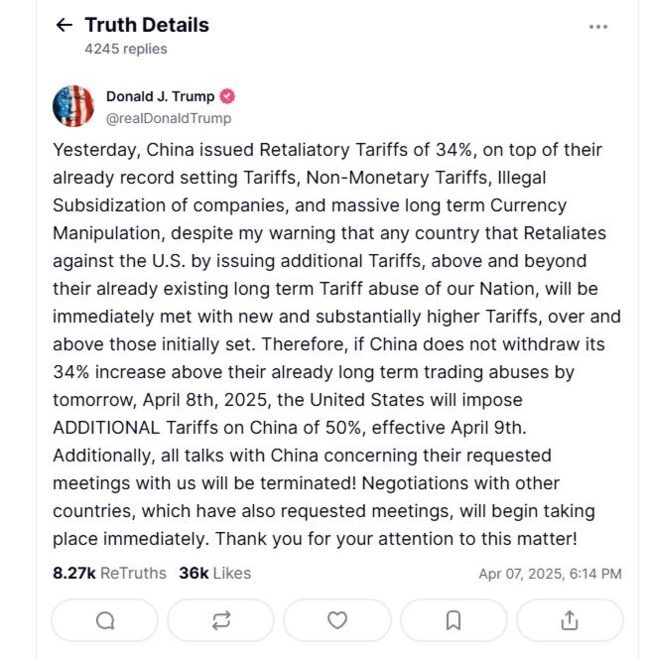Viewport: 650px width, 660px height.
Task: Click the Apr 07, 2025 timestamp
Action: pos(550,574)
